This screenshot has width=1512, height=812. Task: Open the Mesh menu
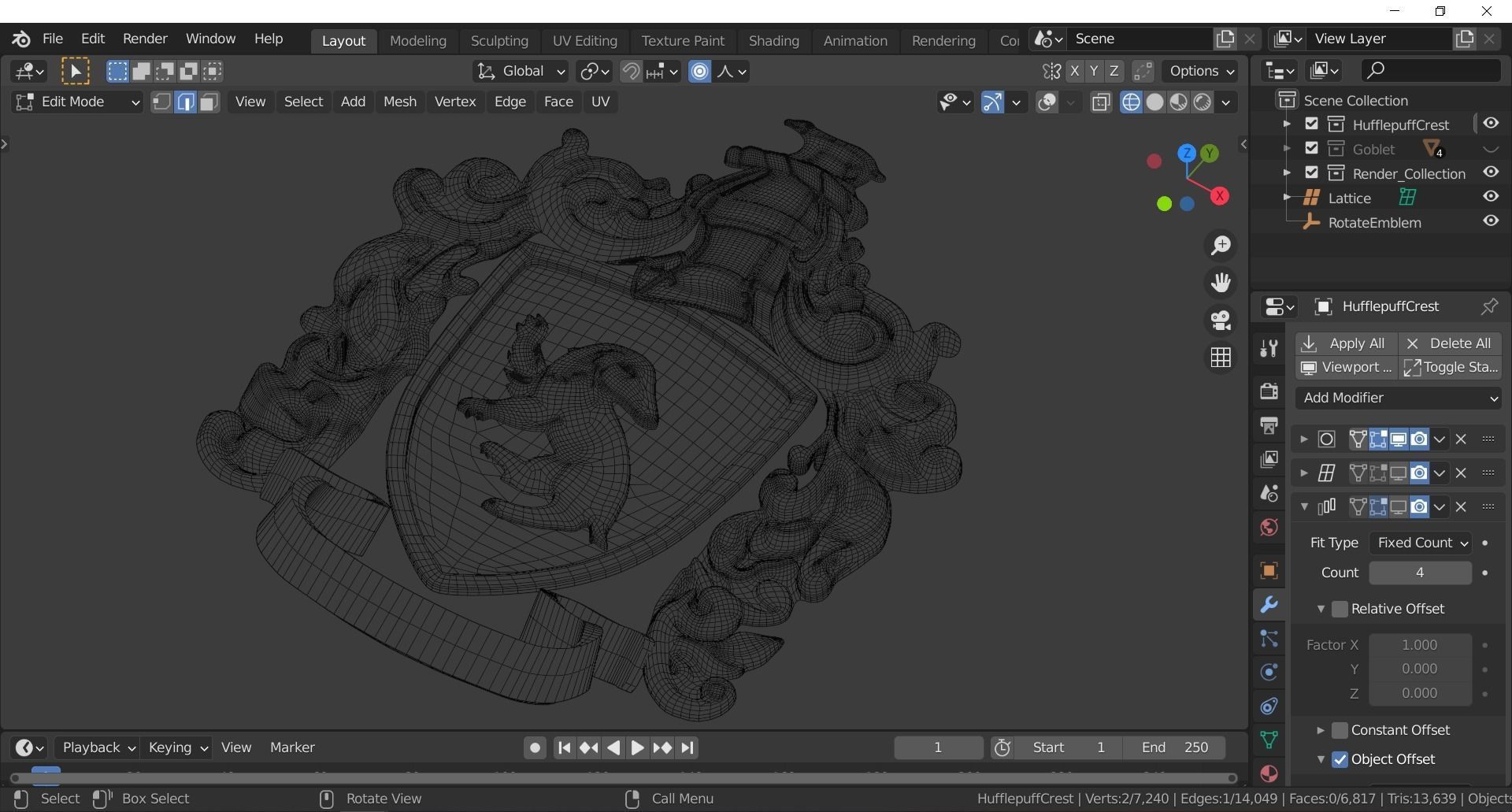tap(399, 102)
